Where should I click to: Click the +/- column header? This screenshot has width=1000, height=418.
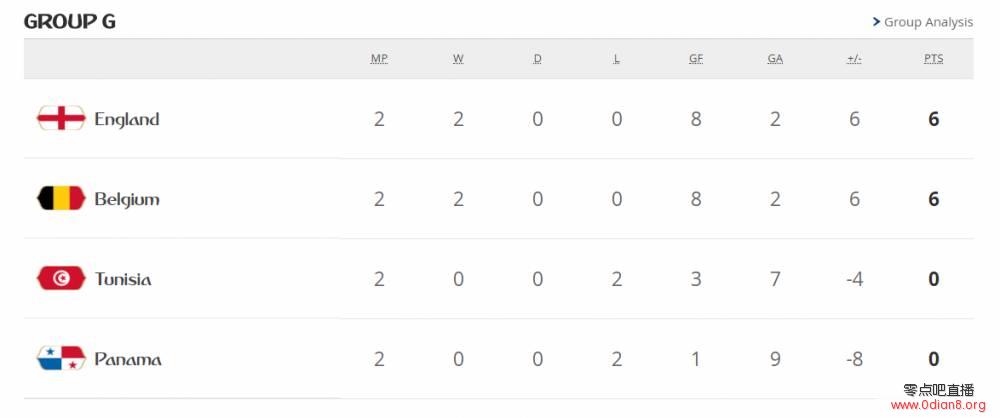click(x=855, y=59)
